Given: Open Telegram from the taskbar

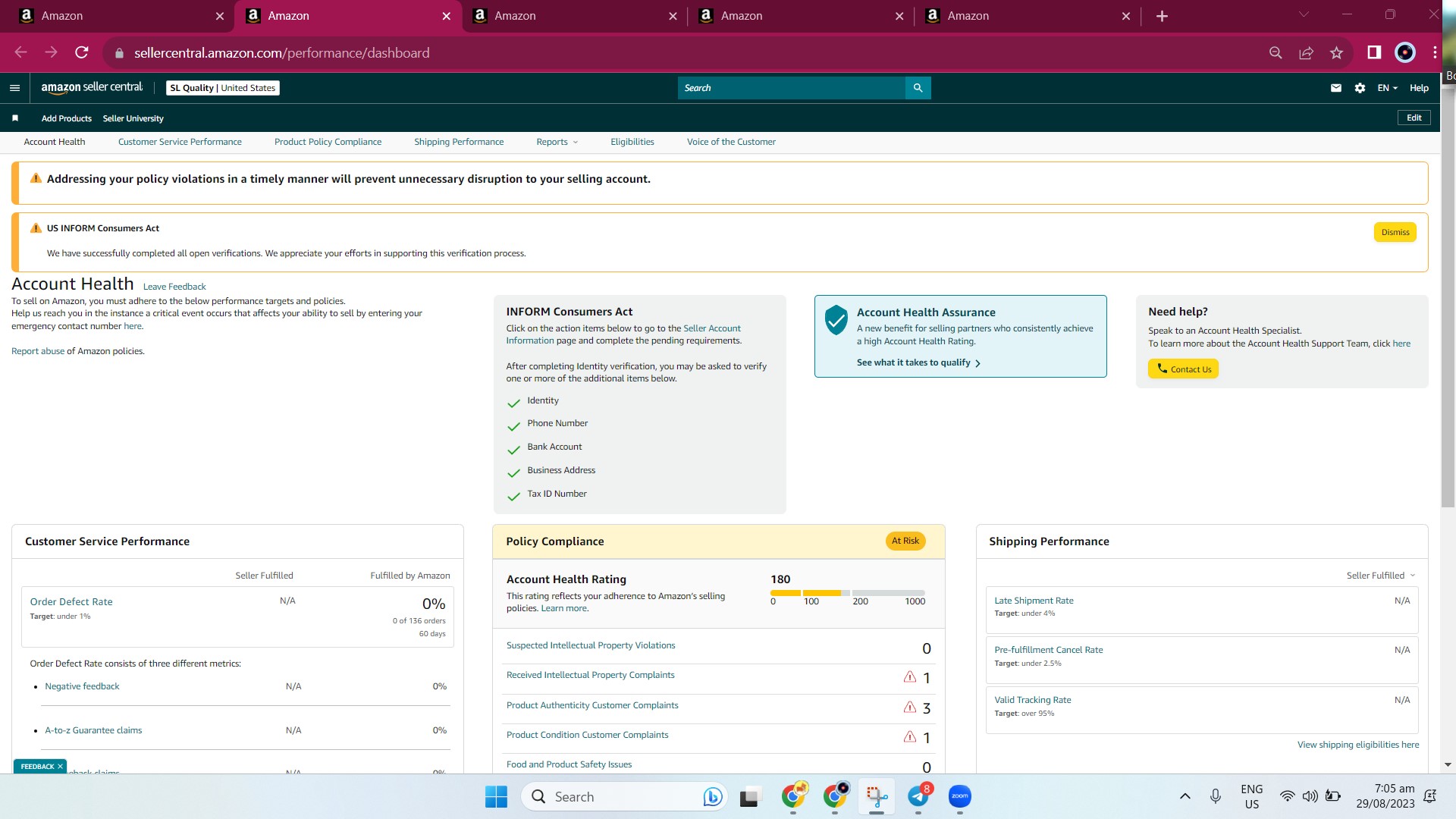Looking at the screenshot, I should [x=918, y=796].
